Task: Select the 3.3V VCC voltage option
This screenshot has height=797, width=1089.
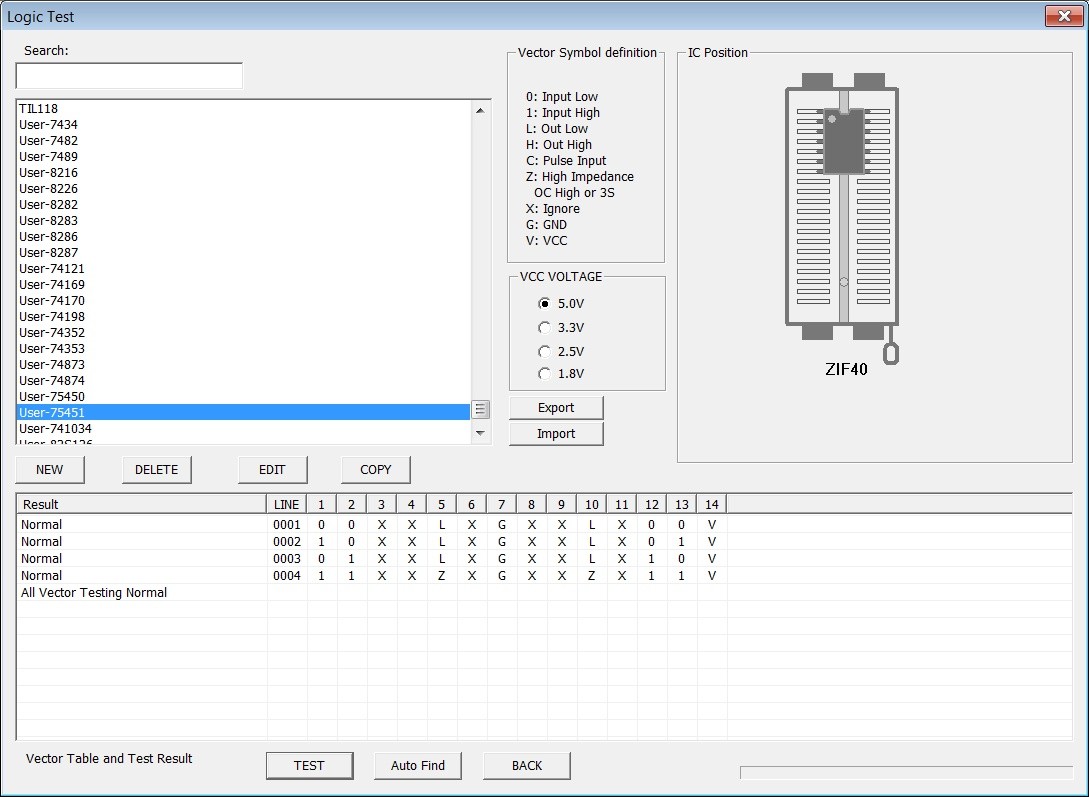Action: [544, 328]
